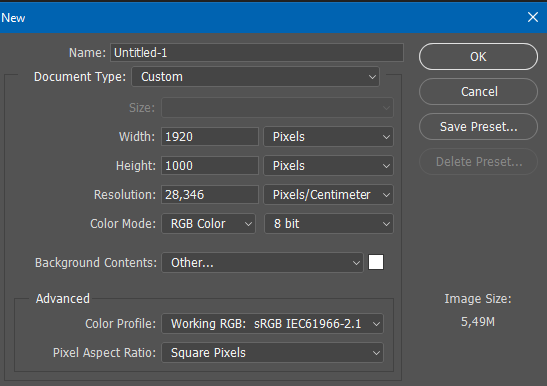Open the Background Contents dropdown

click(x=262, y=262)
